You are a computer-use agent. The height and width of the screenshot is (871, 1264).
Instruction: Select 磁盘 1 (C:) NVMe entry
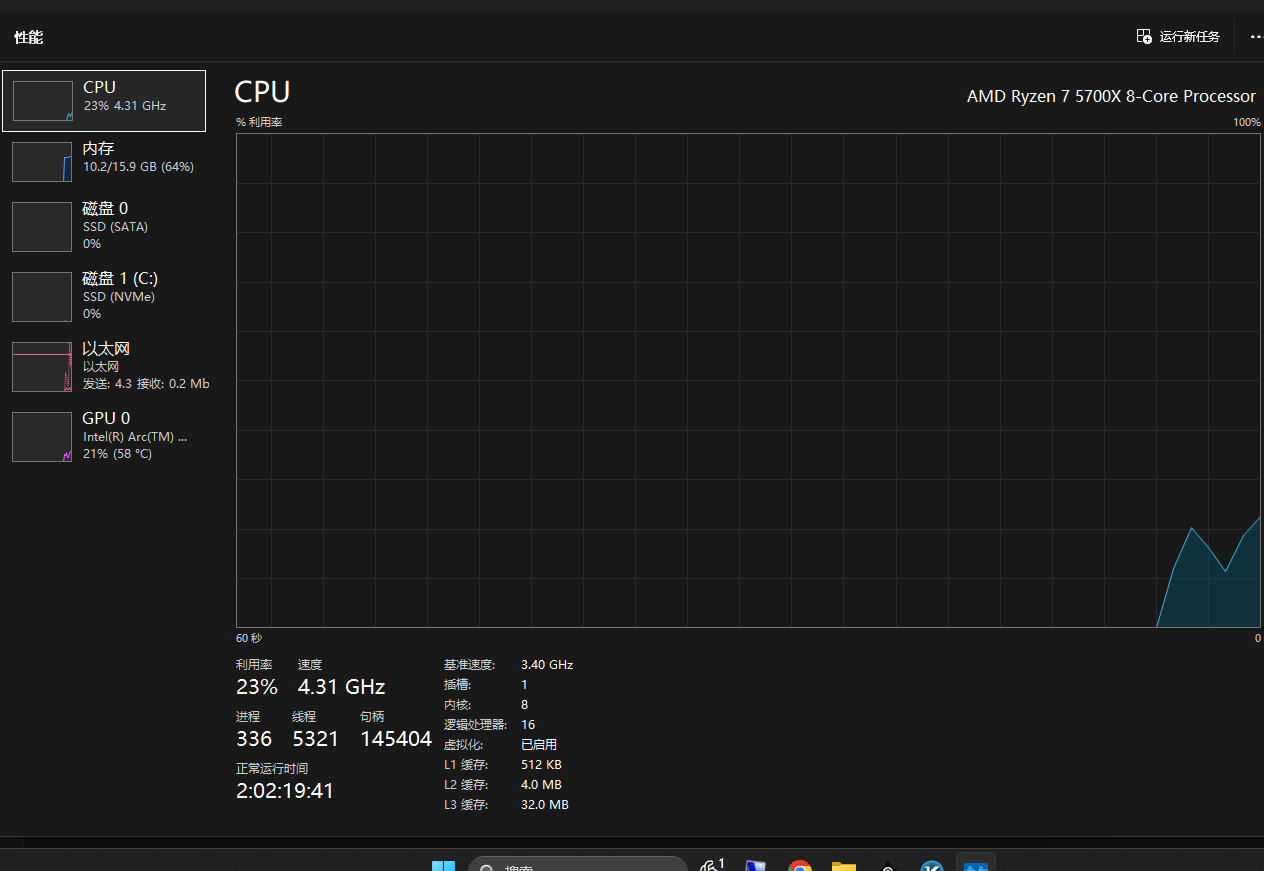(104, 296)
